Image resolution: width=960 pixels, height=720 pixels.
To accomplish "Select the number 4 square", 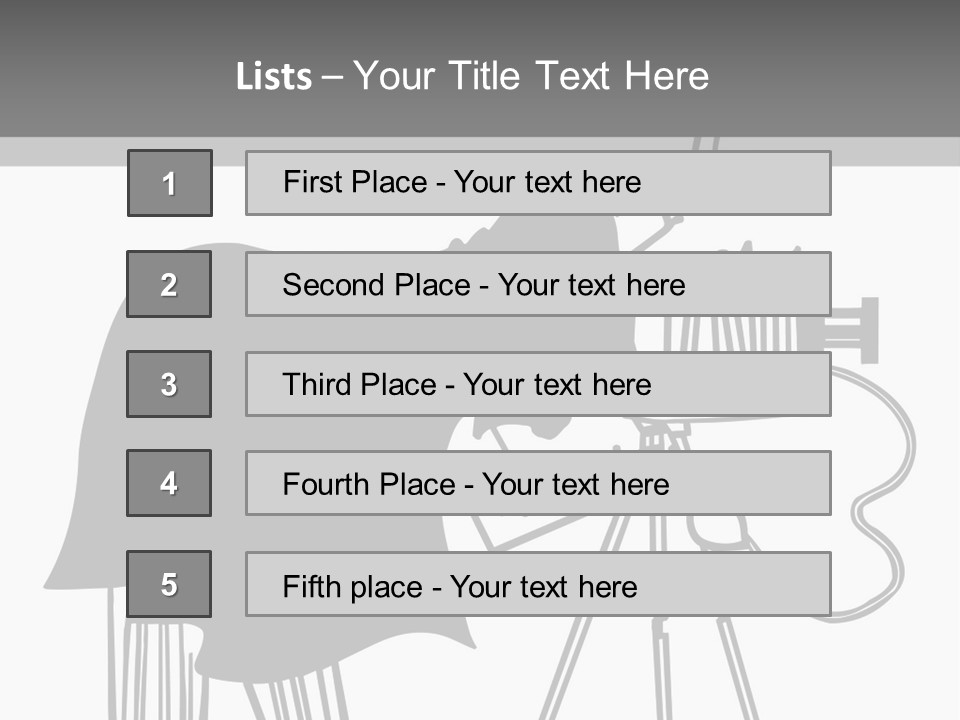I will point(169,483).
